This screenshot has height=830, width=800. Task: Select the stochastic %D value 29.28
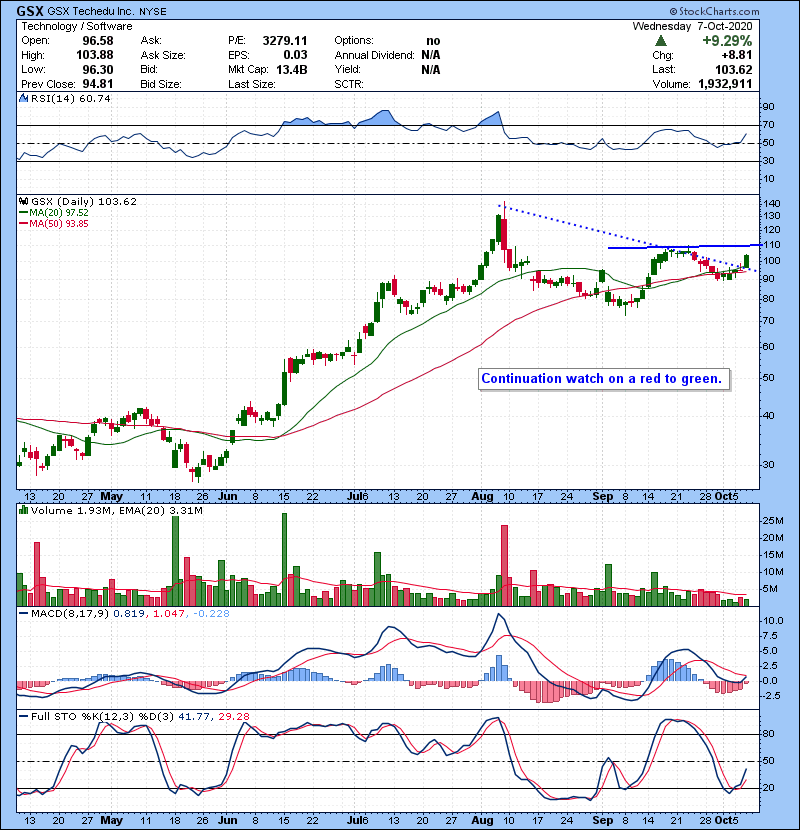(233, 716)
